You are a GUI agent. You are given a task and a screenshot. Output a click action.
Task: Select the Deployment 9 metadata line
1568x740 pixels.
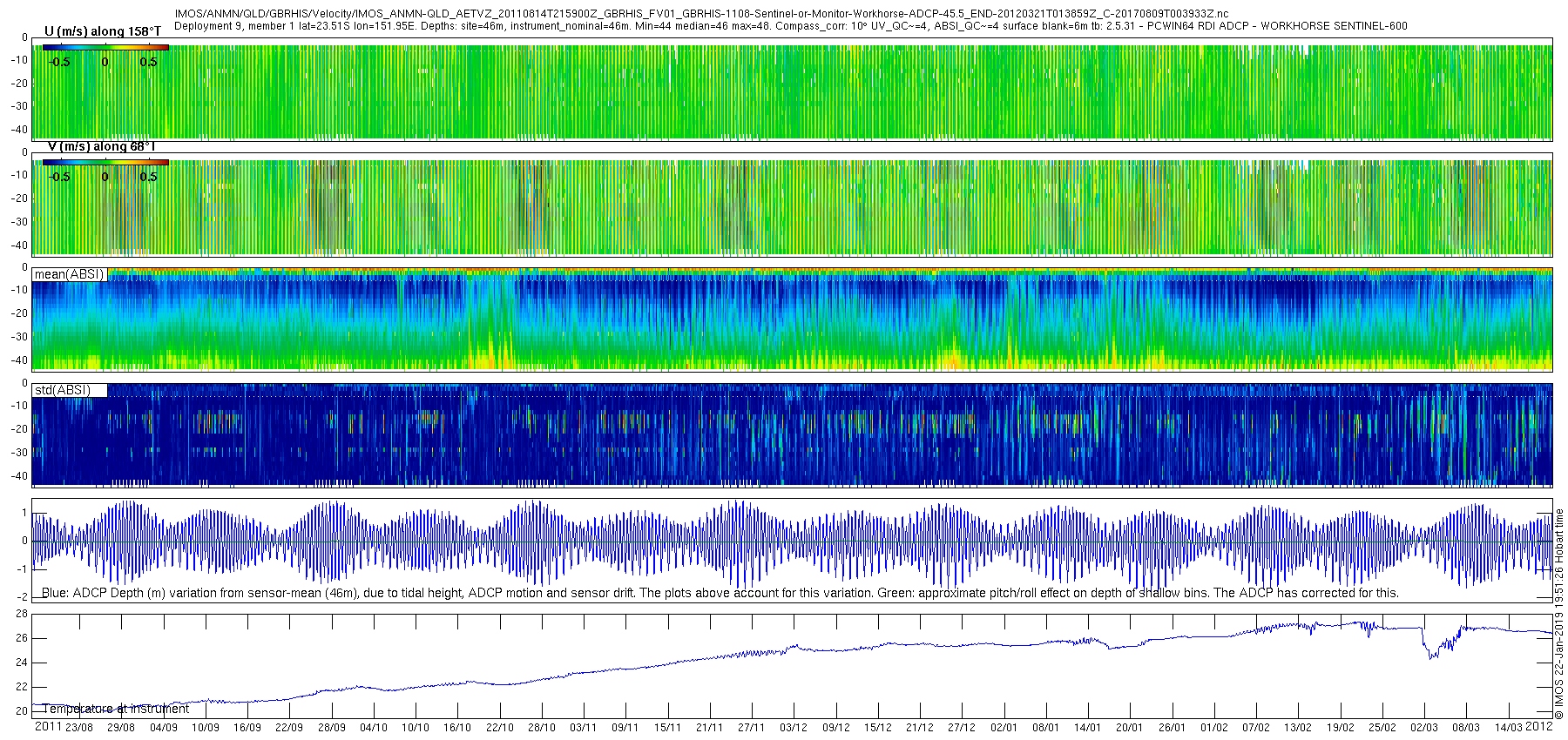click(x=790, y=26)
